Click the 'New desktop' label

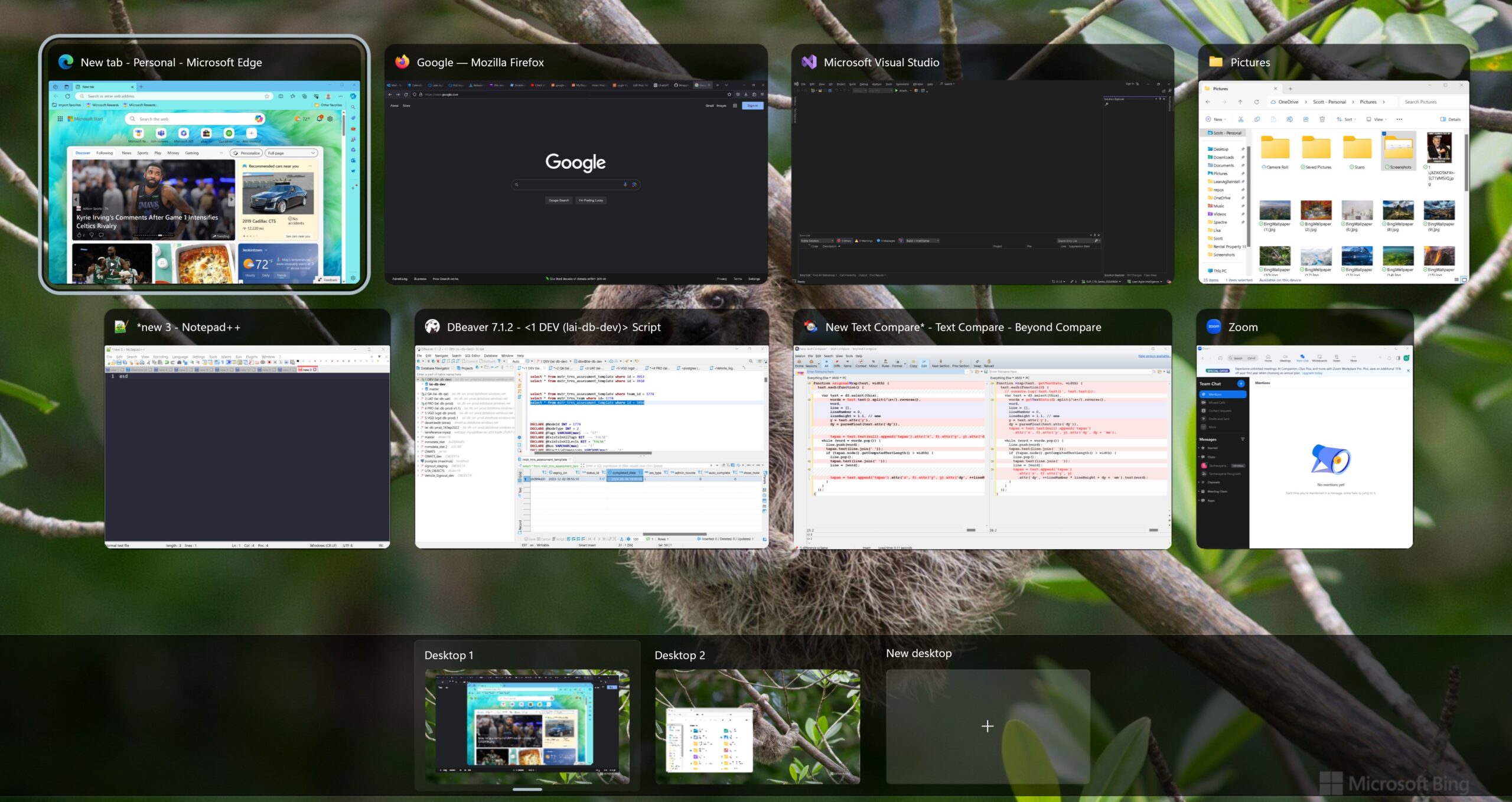click(919, 653)
